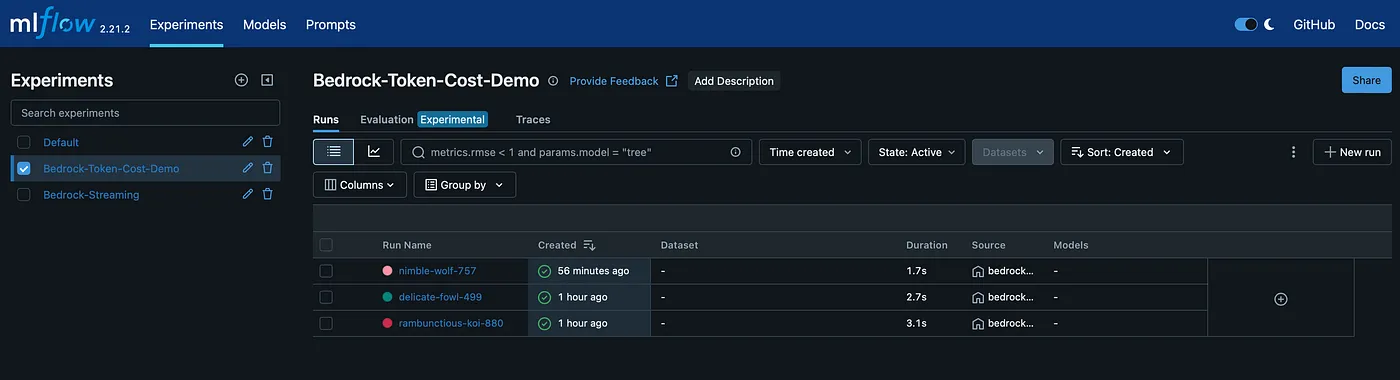Open the rambunctious-koi-880 run
Image resolution: width=1400 pixels, height=380 pixels.
pyautogui.click(x=451, y=323)
